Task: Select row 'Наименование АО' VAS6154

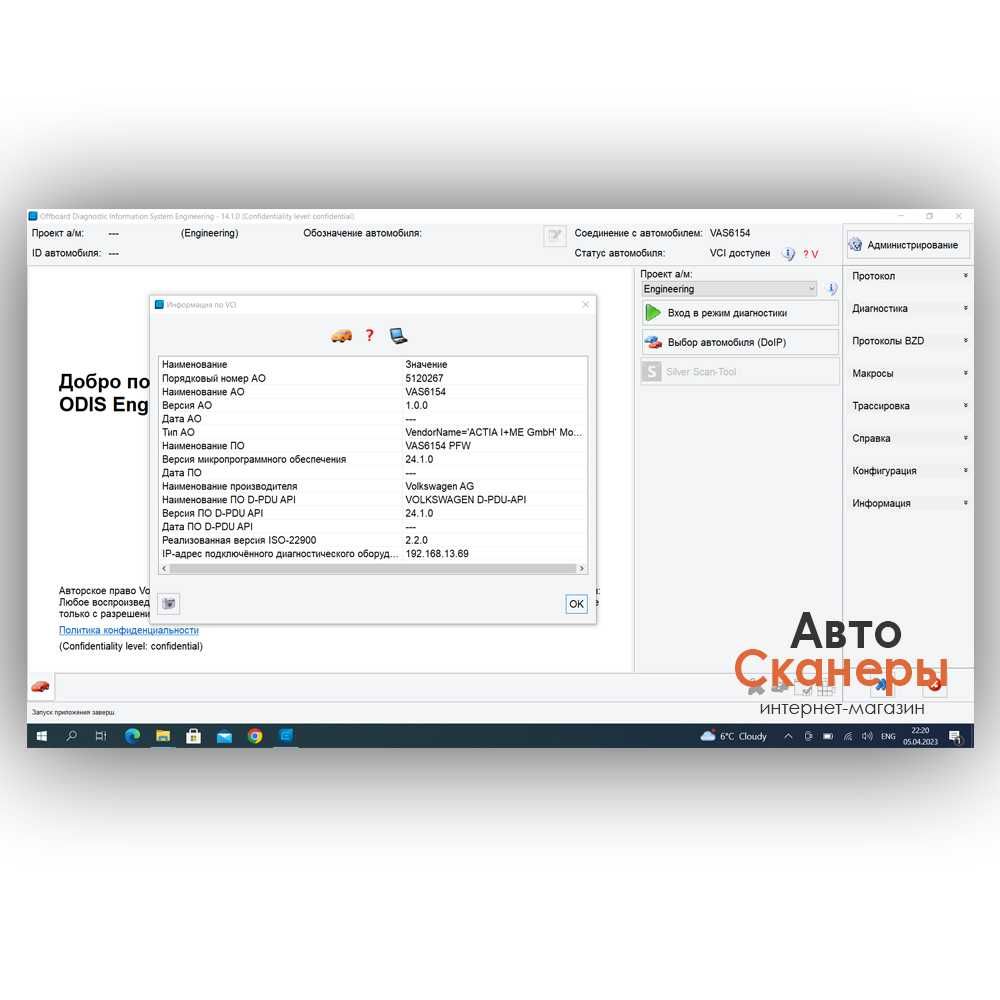Action: coord(372,392)
